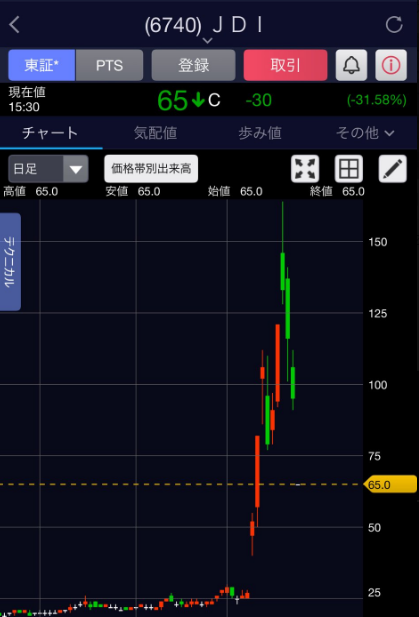Click the 高値 65.0 label
Viewport: 419px width, 617px height.
[x=31, y=192]
